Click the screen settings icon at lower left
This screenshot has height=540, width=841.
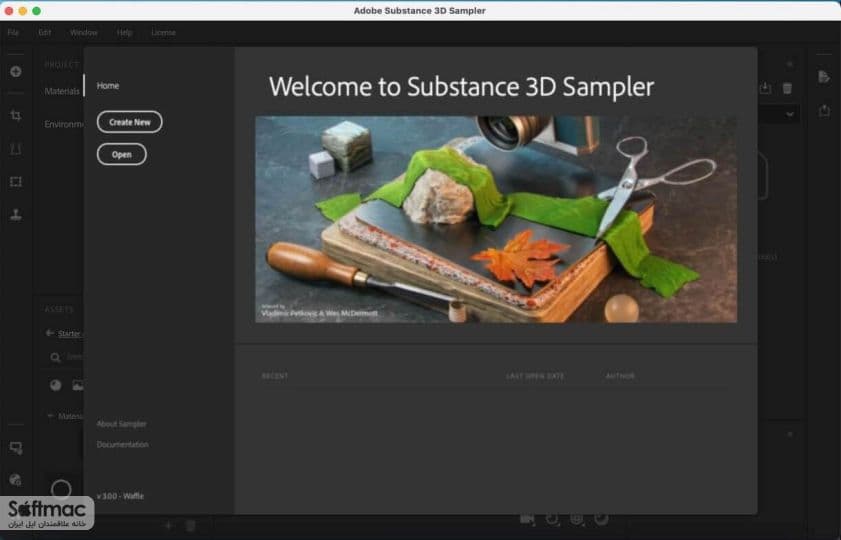point(16,448)
